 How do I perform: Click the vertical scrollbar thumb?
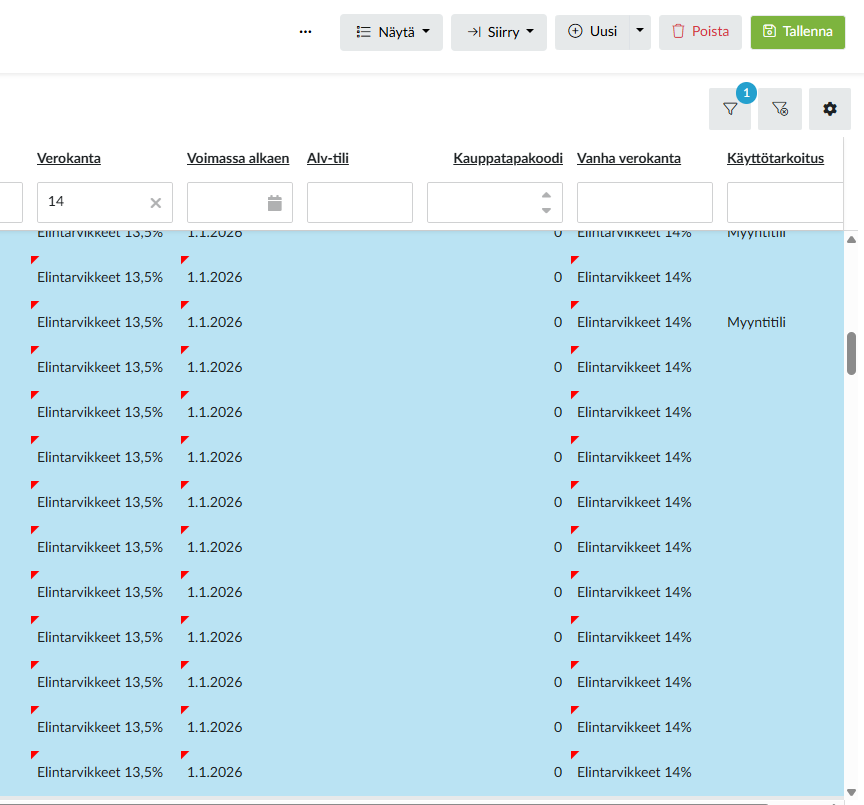[x=851, y=353]
